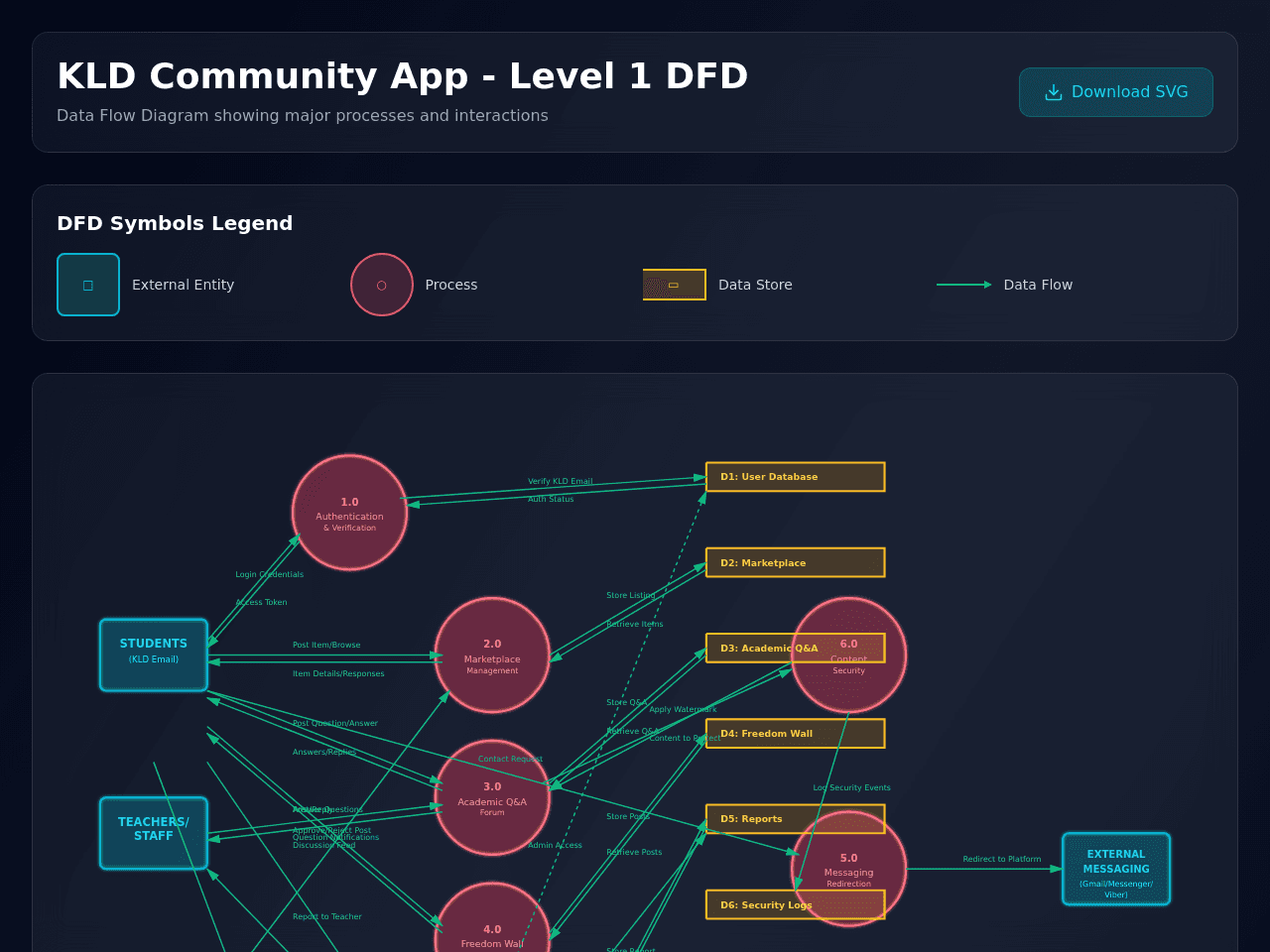Click the STUDENTS external entity box
The height and width of the screenshot is (952, 1270).
tap(154, 654)
